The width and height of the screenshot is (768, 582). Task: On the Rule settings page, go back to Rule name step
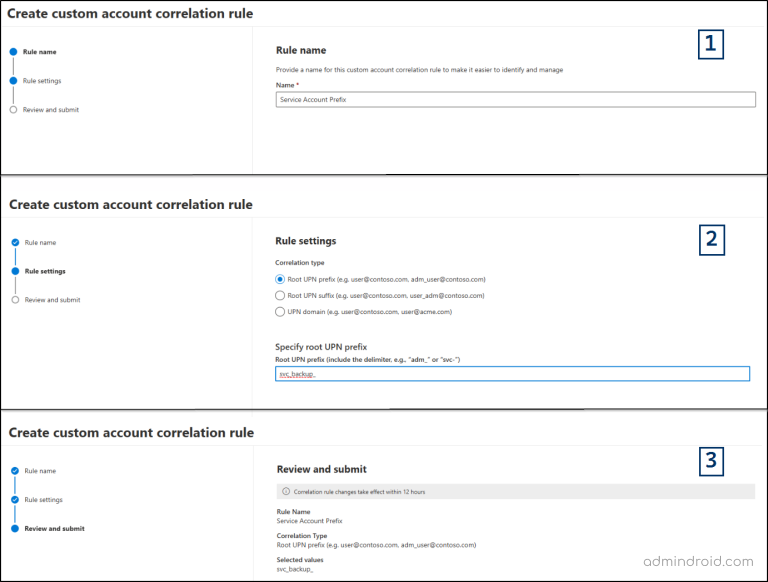(40, 242)
